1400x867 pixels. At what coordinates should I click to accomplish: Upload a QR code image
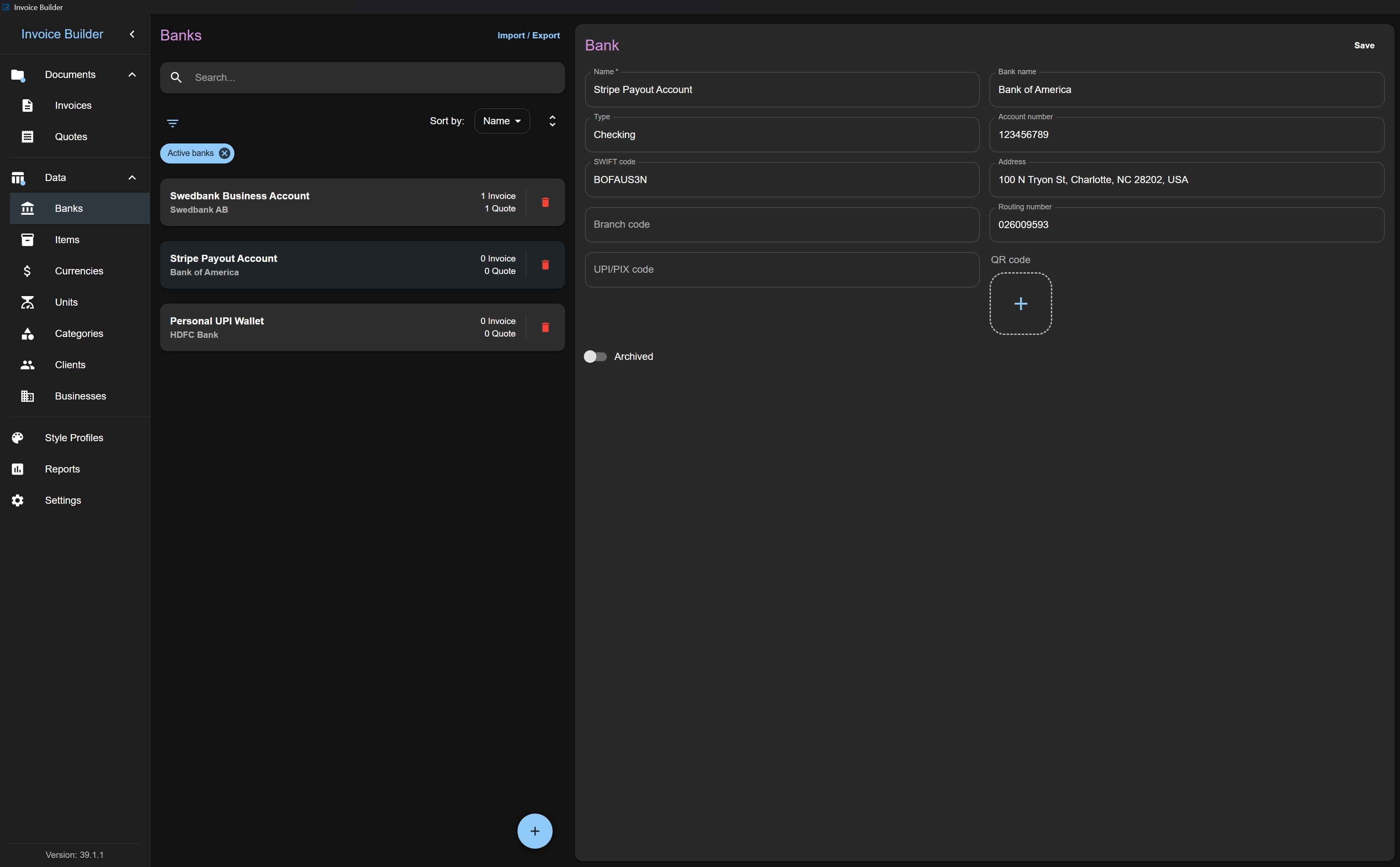point(1020,303)
